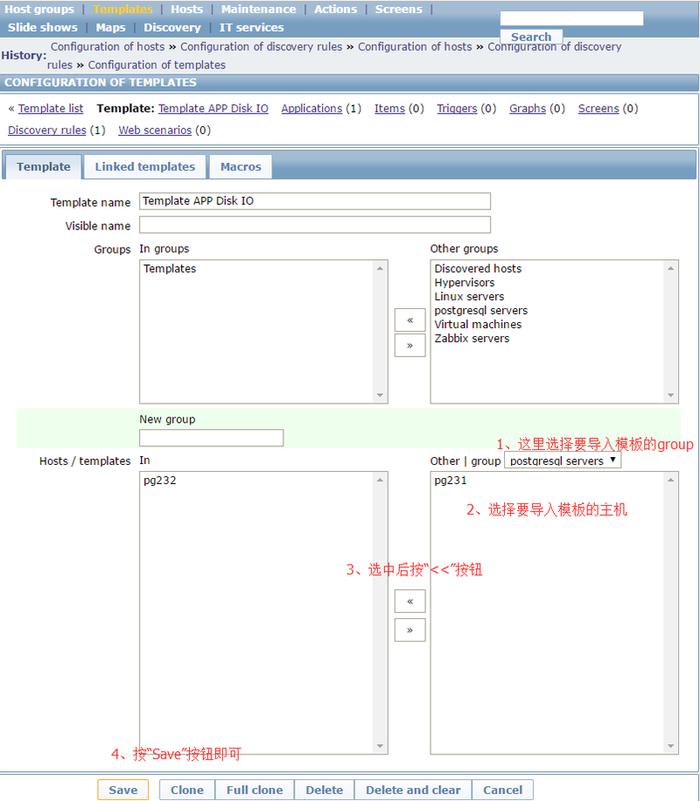
Task: Click the Save button
Action: pyautogui.click(x=123, y=790)
